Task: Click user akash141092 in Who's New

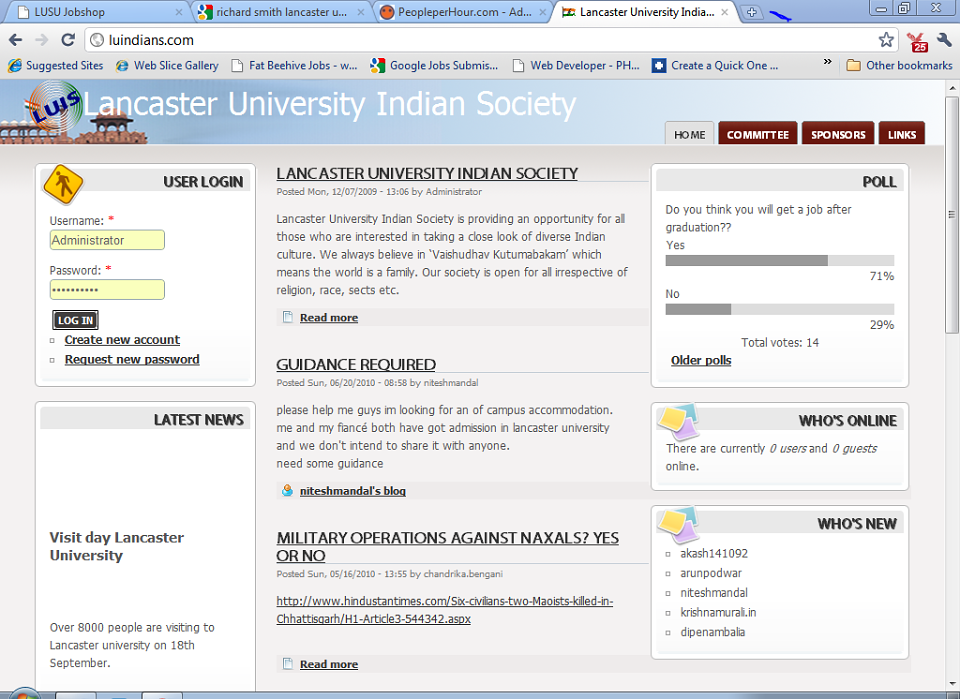Action: tap(714, 553)
